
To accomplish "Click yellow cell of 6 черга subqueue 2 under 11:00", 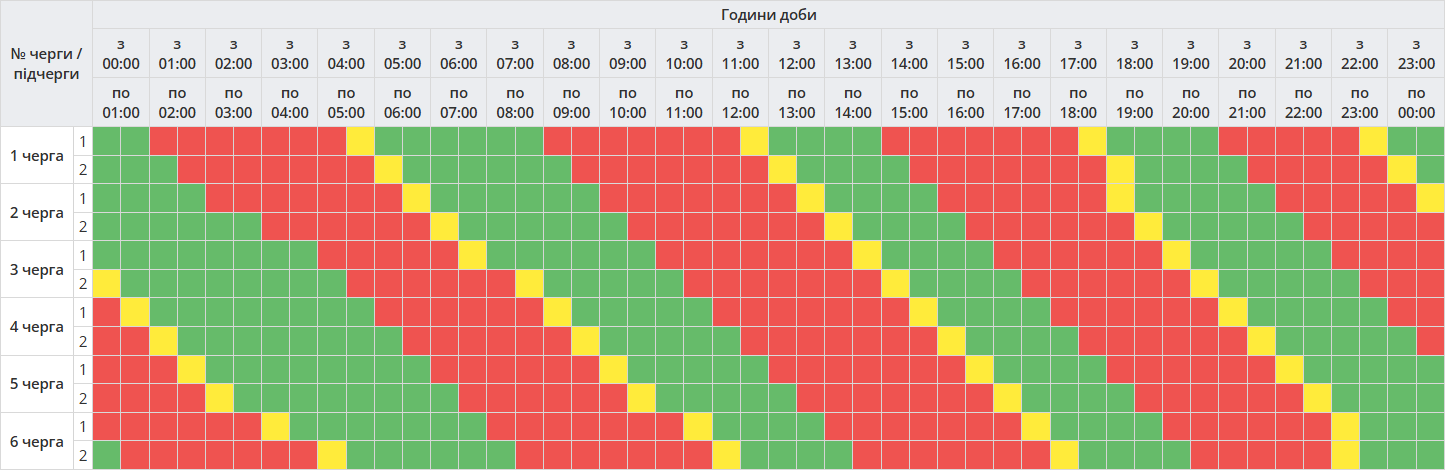I will point(726,455).
